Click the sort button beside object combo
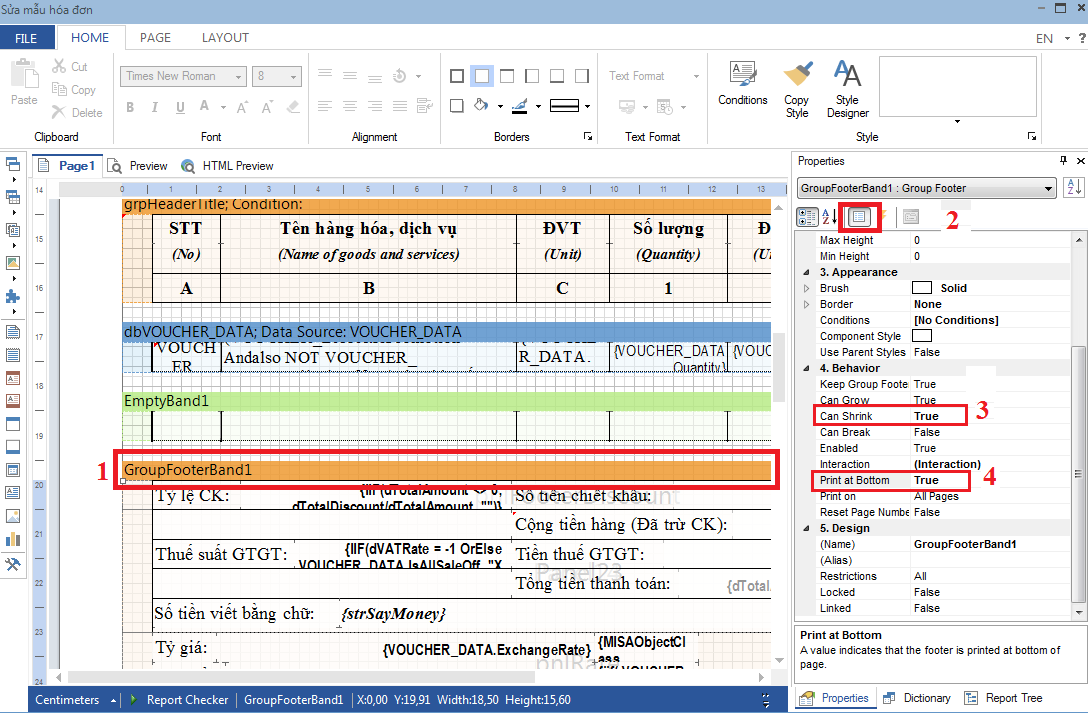The width and height of the screenshot is (1088, 713). point(1073,188)
